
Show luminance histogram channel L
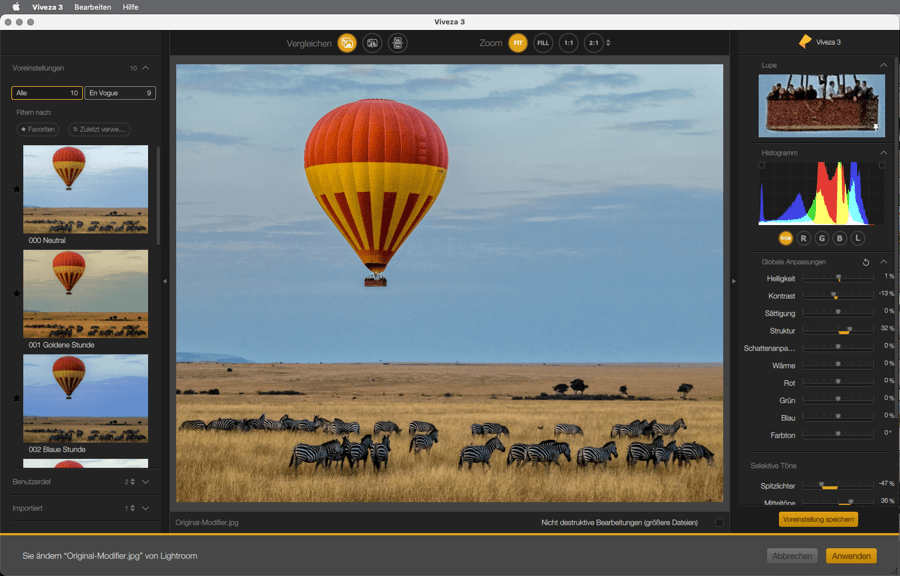click(858, 238)
